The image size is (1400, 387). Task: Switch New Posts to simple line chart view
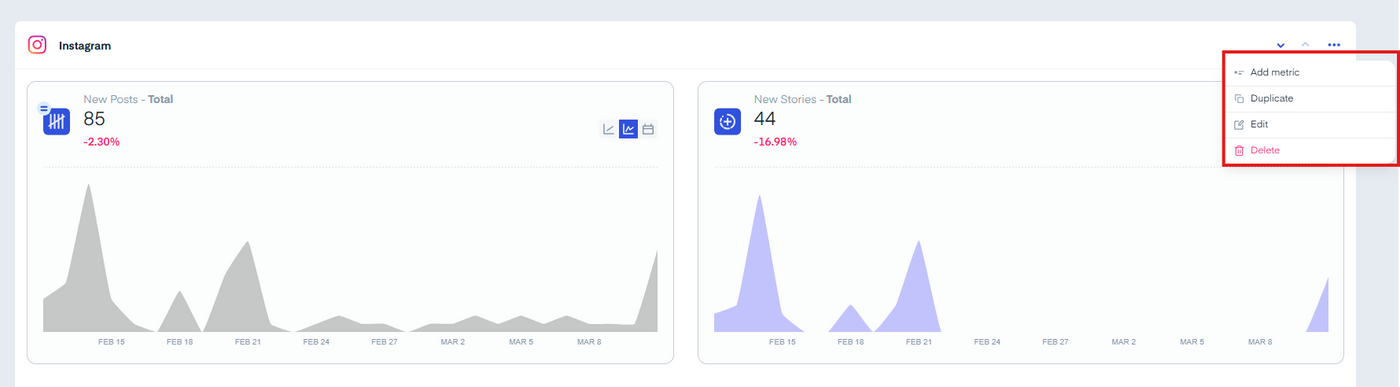click(x=608, y=129)
